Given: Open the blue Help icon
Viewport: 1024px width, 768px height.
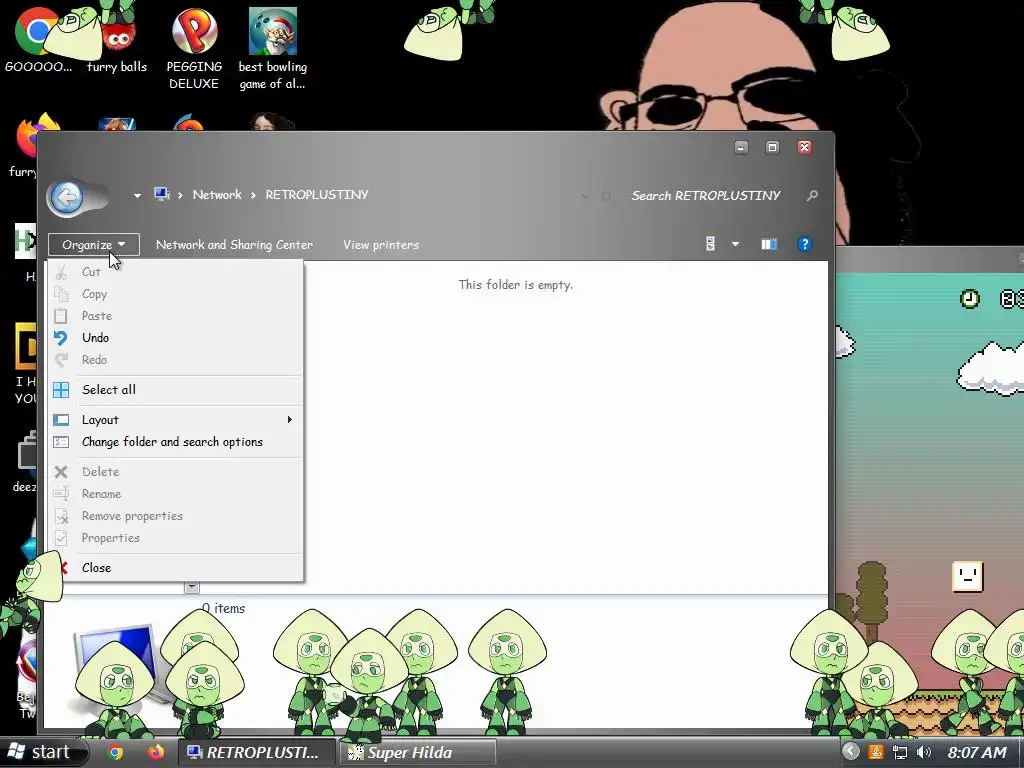Looking at the screenshot, I should [x=805, y=244].
